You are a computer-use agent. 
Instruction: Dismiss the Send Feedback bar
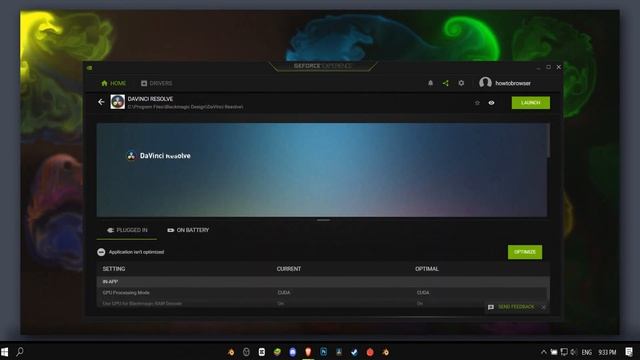pos(543,307)
